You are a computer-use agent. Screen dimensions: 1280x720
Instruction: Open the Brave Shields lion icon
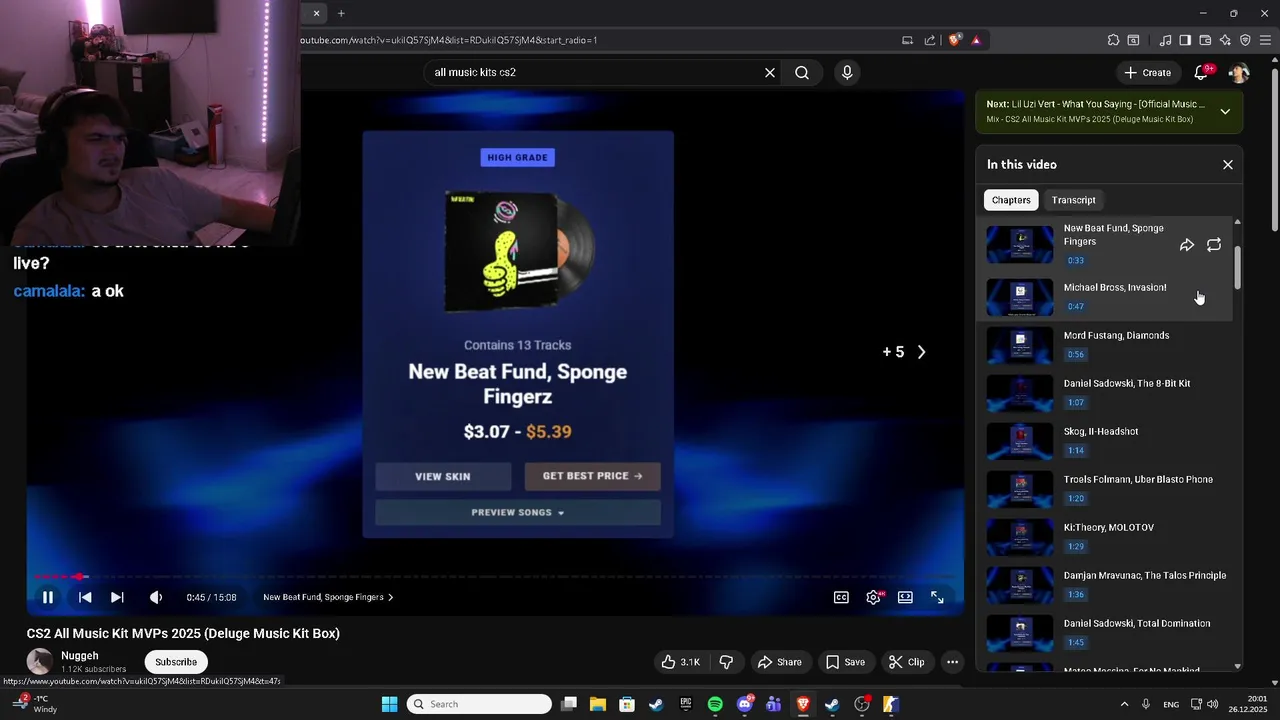tap(955, 40)
